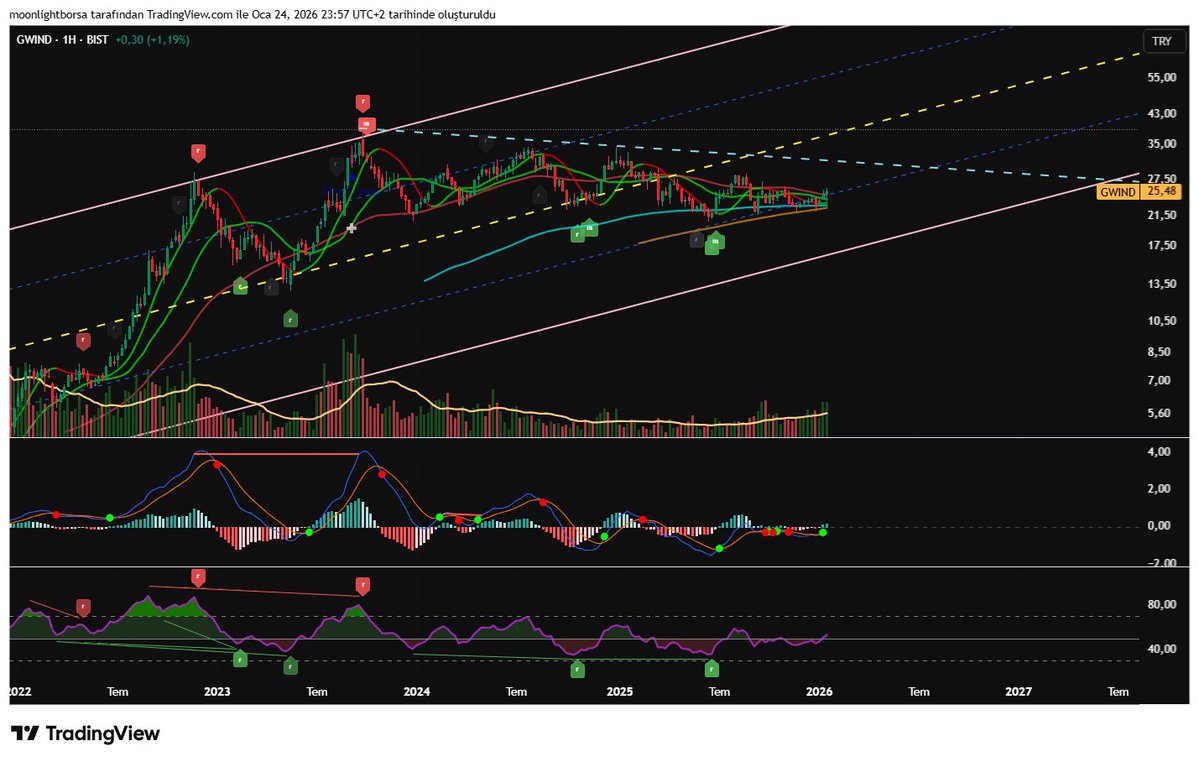Click dark red 'r' marker in RSI pane, 2022
The image size is (1199, 762).
pos(83,608)
